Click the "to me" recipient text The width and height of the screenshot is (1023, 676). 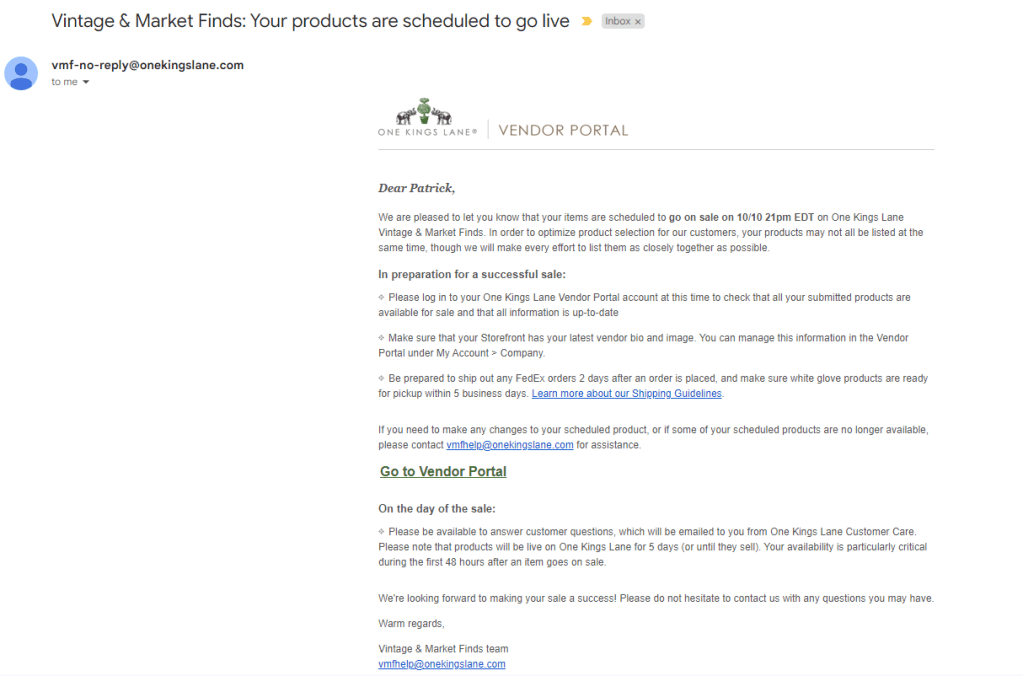(64, 82)
